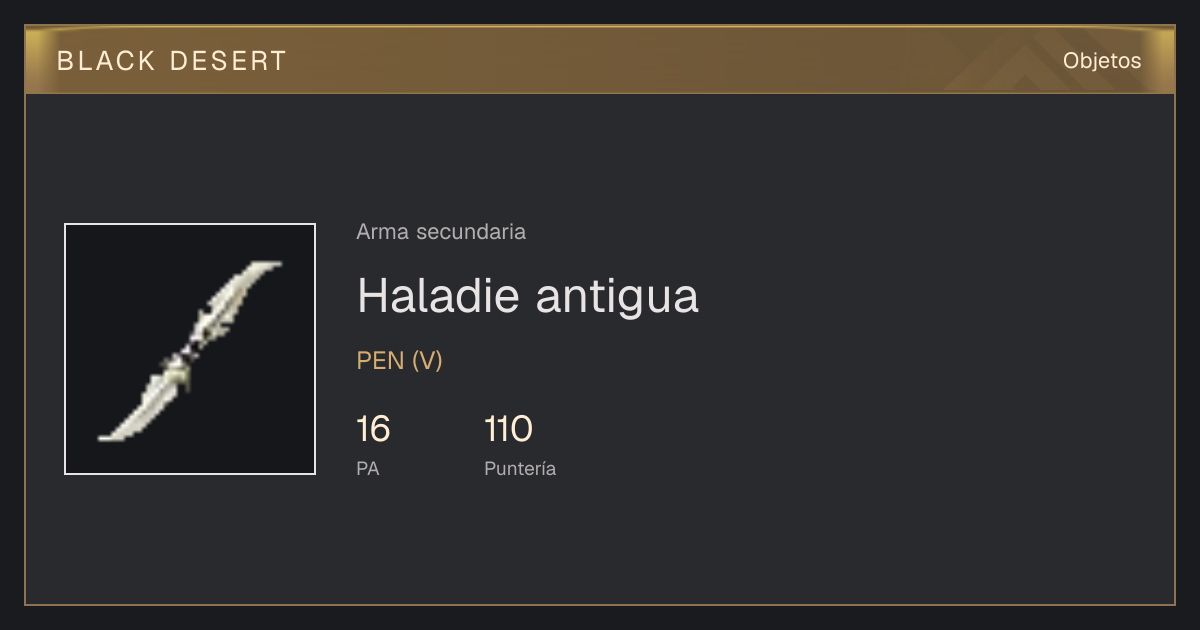Click the Haladie antigua item name
Viewport: 1200px width, 630px height.
[528, 295]
